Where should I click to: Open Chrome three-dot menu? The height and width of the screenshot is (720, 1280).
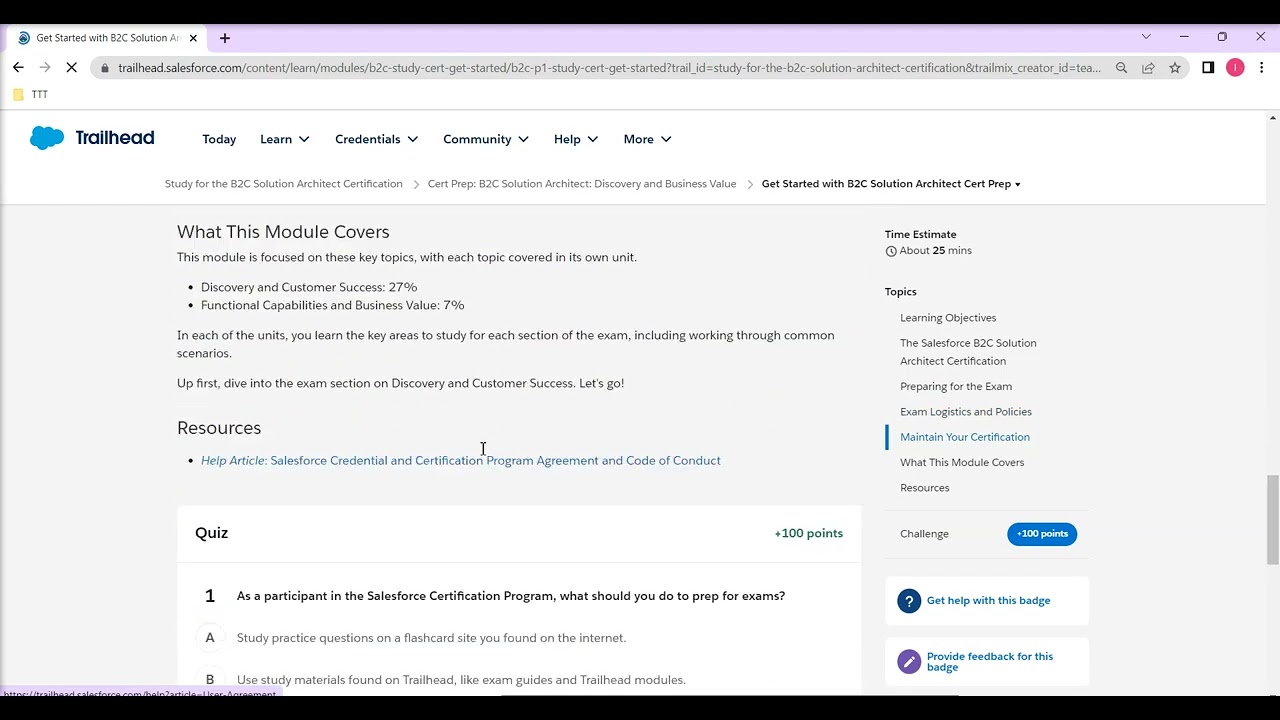pos(1261,68)
